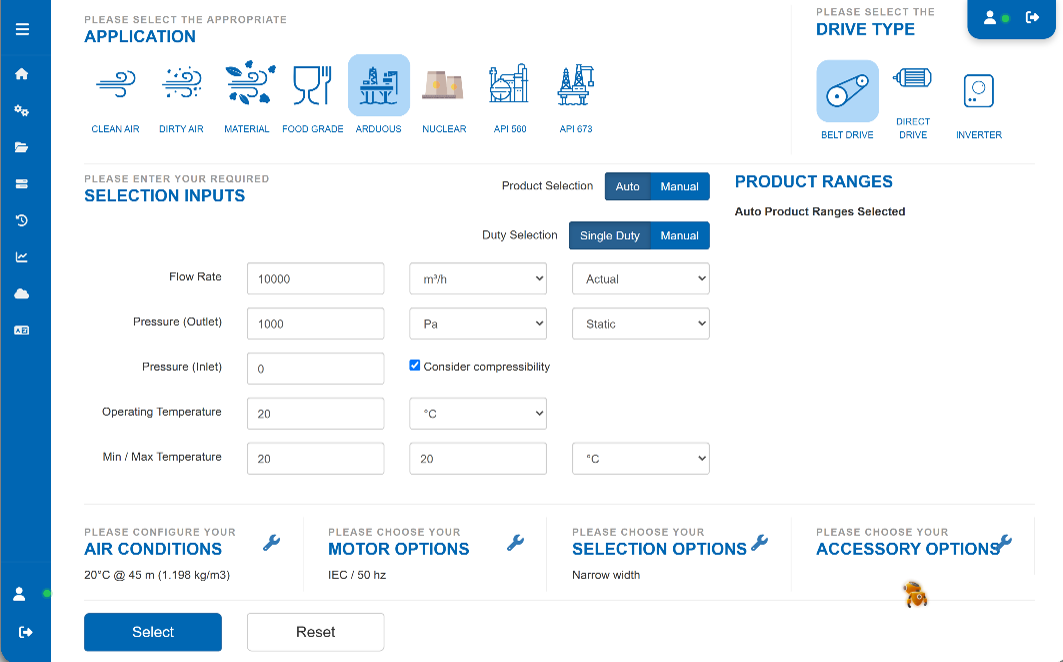The width and height of the screenshot is (1063, 662).
Task: Click '20°C @ 45 m (1.198 kg/m3)' text
Action: 157,575
